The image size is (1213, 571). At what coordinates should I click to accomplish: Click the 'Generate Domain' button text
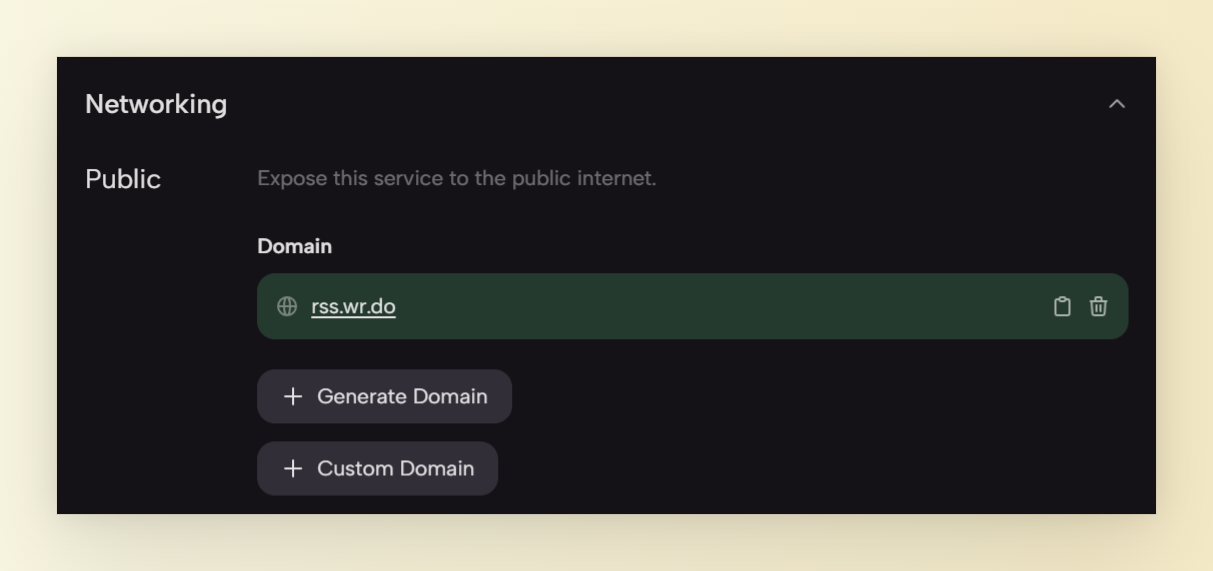coord(402,397)
